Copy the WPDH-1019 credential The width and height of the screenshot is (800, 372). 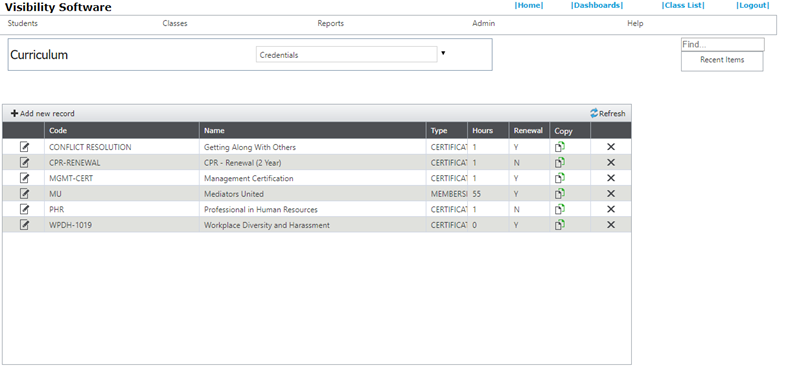pyautogui.click(x=560, y=225)
